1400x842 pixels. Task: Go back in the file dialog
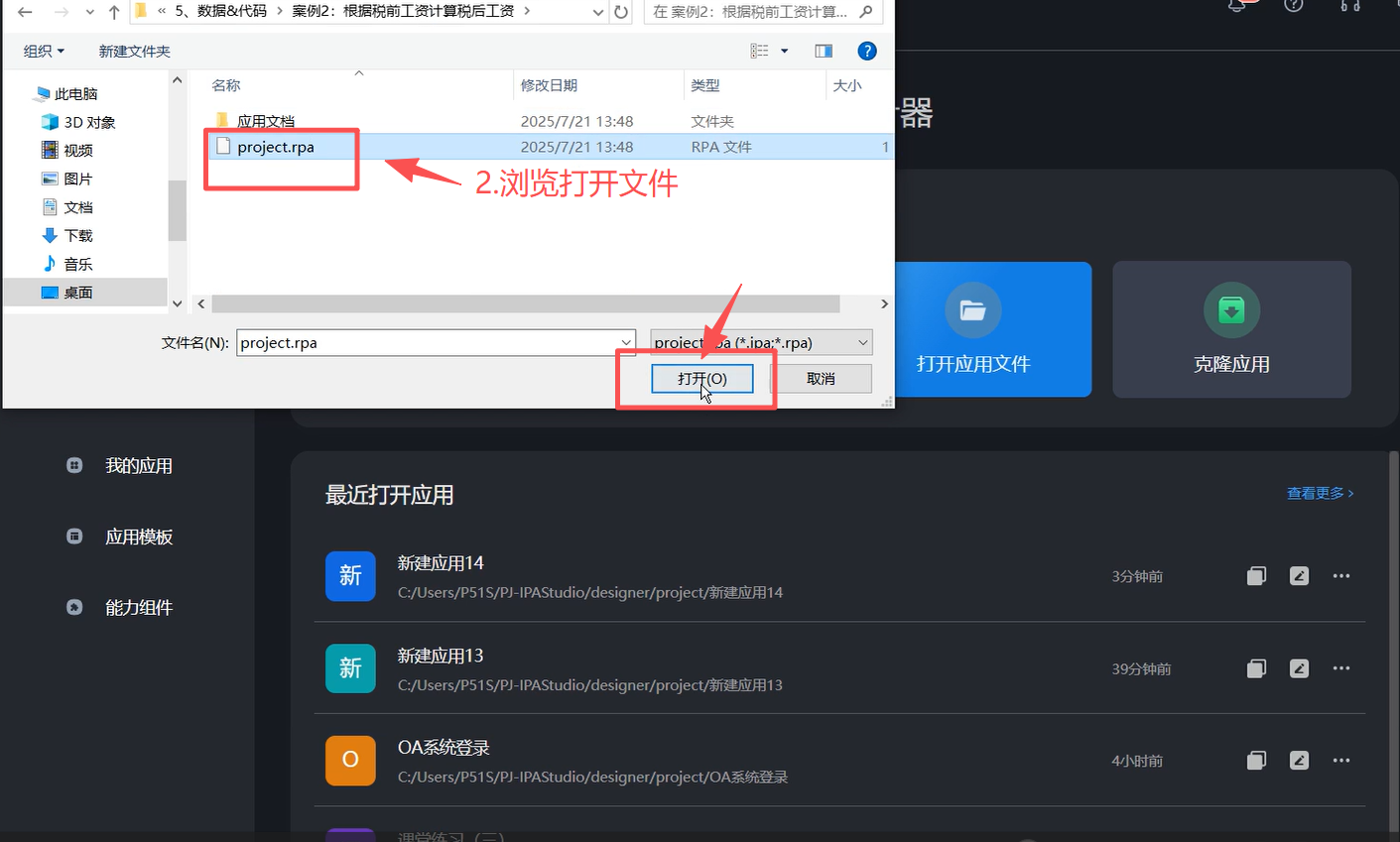point(25,12)
